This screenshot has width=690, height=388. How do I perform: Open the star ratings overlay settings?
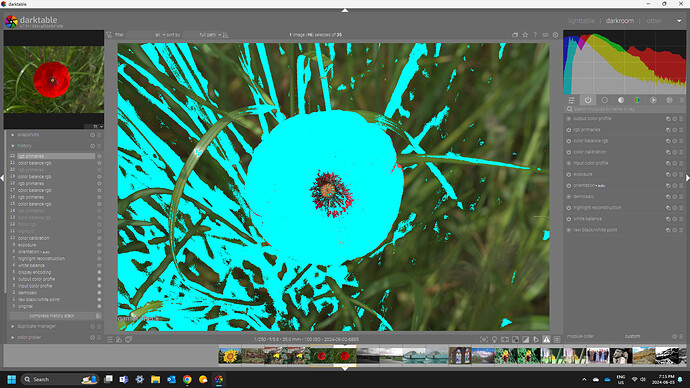click(525, 35)
